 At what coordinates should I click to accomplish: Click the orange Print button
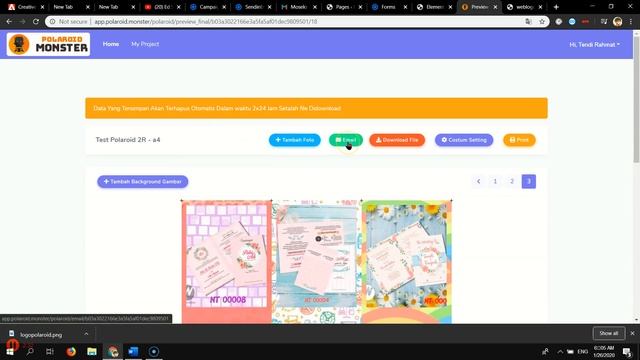(519, 140)
